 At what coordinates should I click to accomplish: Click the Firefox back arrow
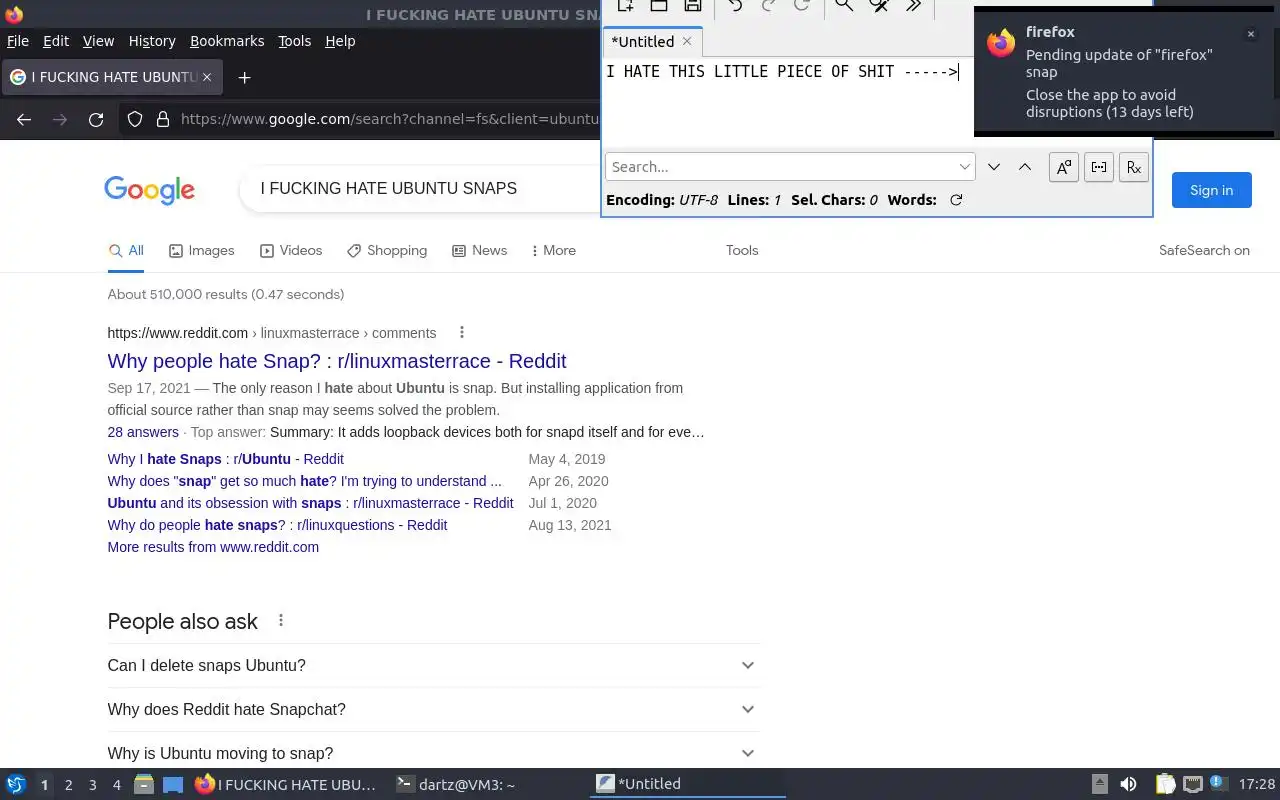click(24, 119)
